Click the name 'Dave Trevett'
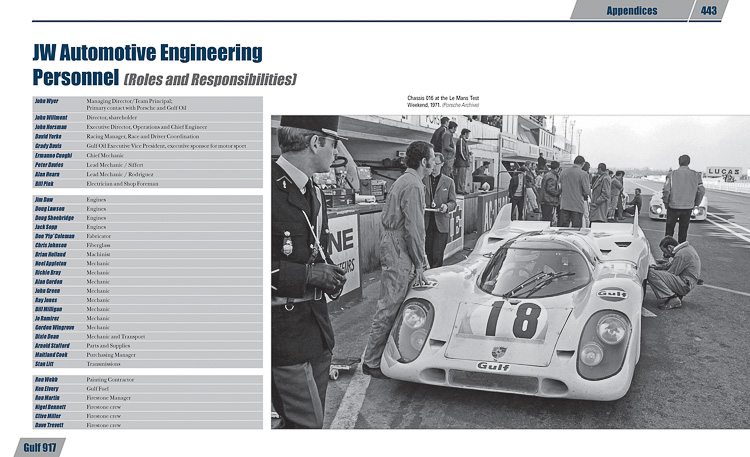The image size is (750, 457). click(49, 425)
